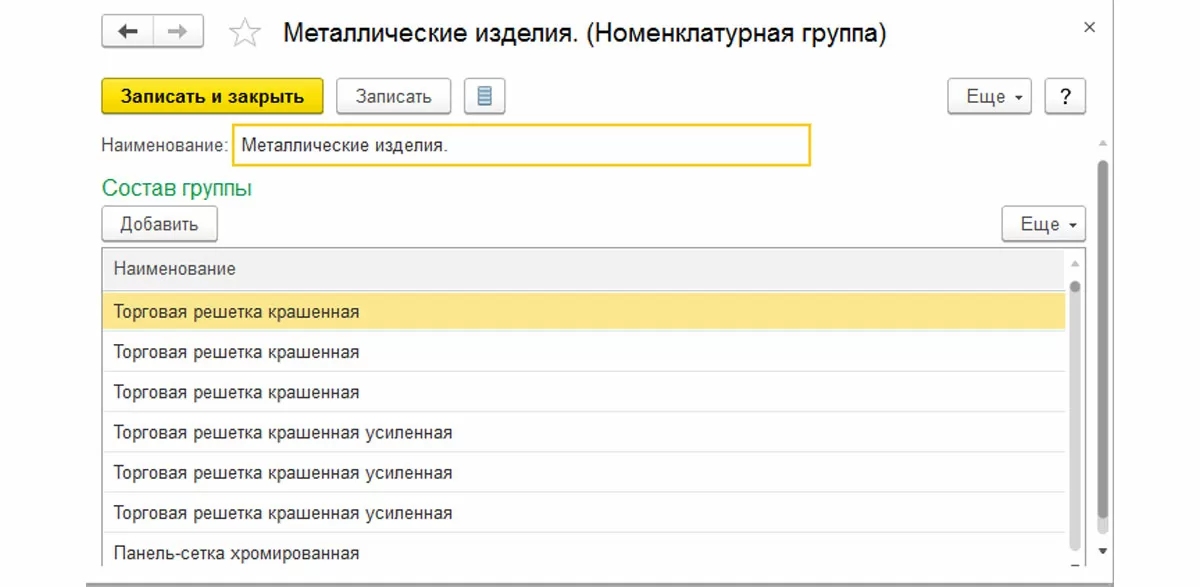Select the highlighted Торговая решетка крашенная row

click(x=236, y=312)
